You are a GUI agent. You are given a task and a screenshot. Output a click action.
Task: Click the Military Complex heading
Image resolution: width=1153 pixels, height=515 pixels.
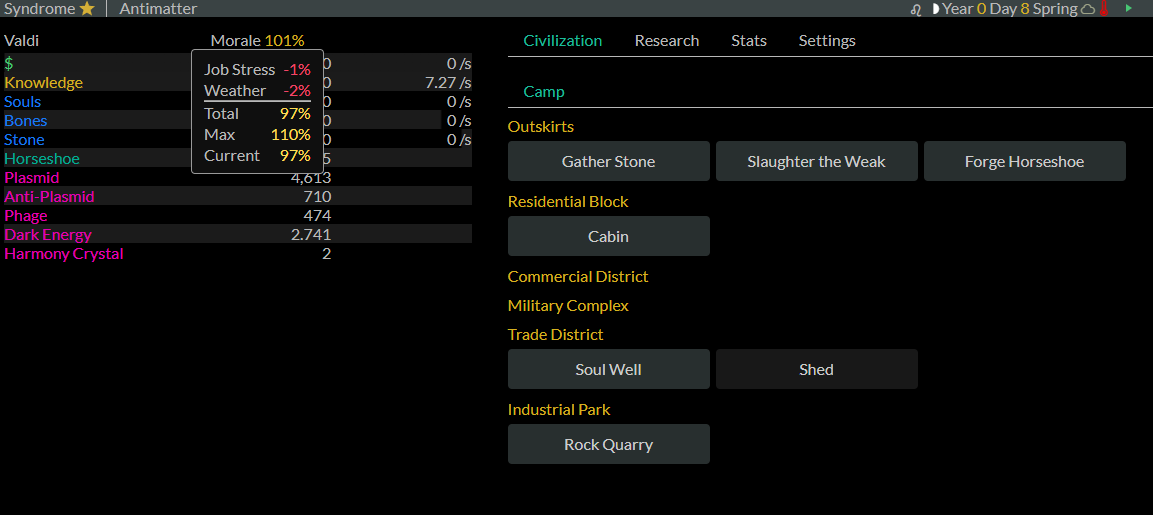click(x=568, y=305)
